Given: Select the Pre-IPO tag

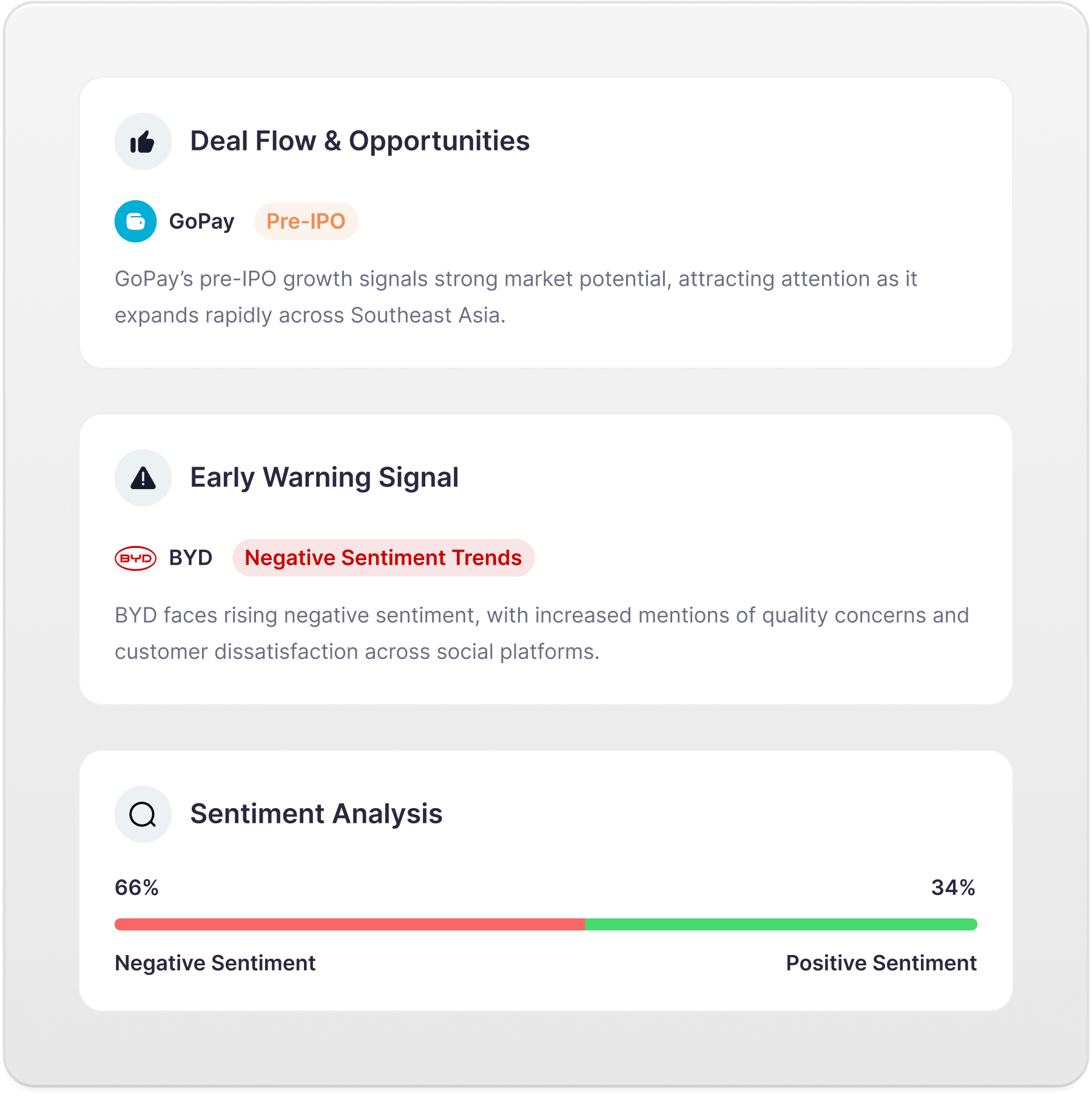Looking at the screenshot, I should click(306, 221).
